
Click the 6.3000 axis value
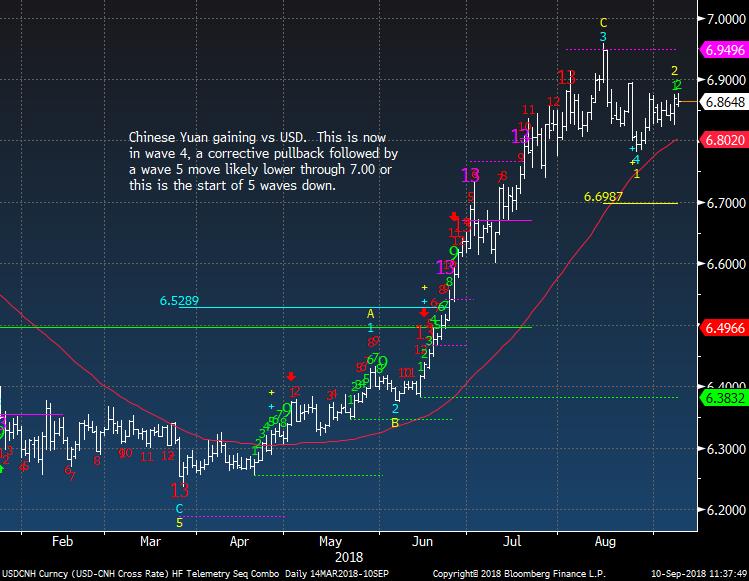(x=725, y=449)
